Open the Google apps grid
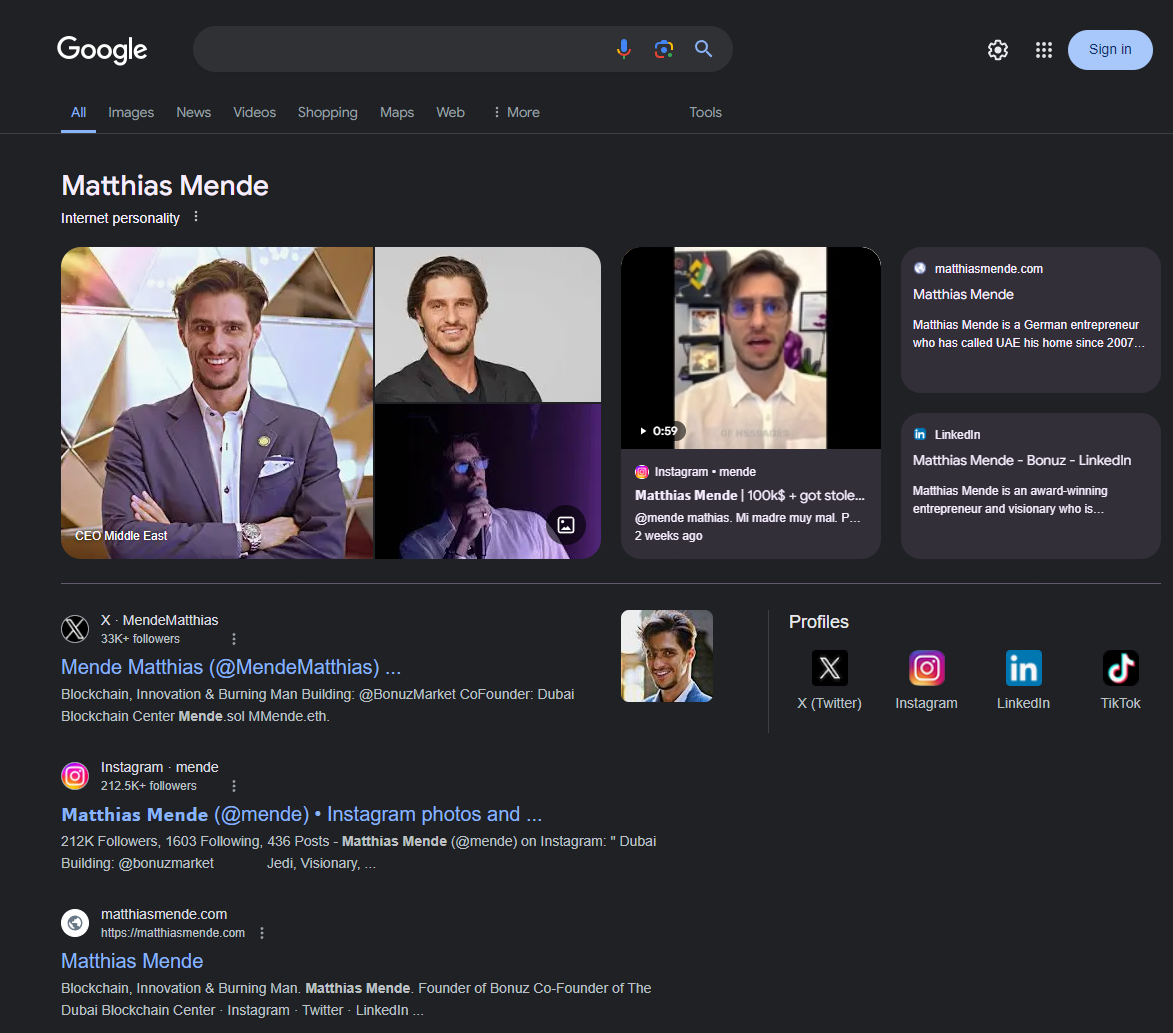1173x1033 pixels. pyautogui.click(x=1043, y=50)
